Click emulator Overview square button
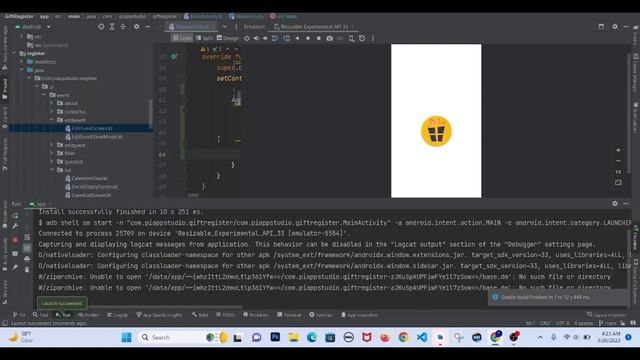Image resolution: width=640 pixels, height=360 pixels. (x=319, y=38)
